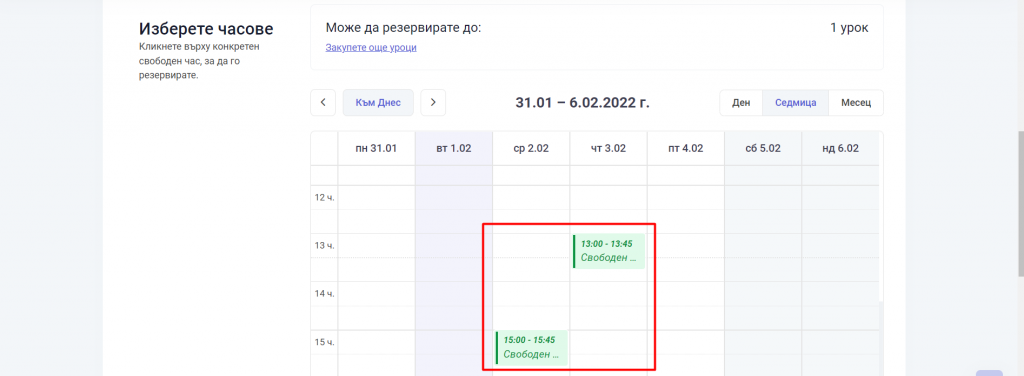Switch to Месец view
The height and width of the screenshot is (376, 1024).
tap(856, 102)
